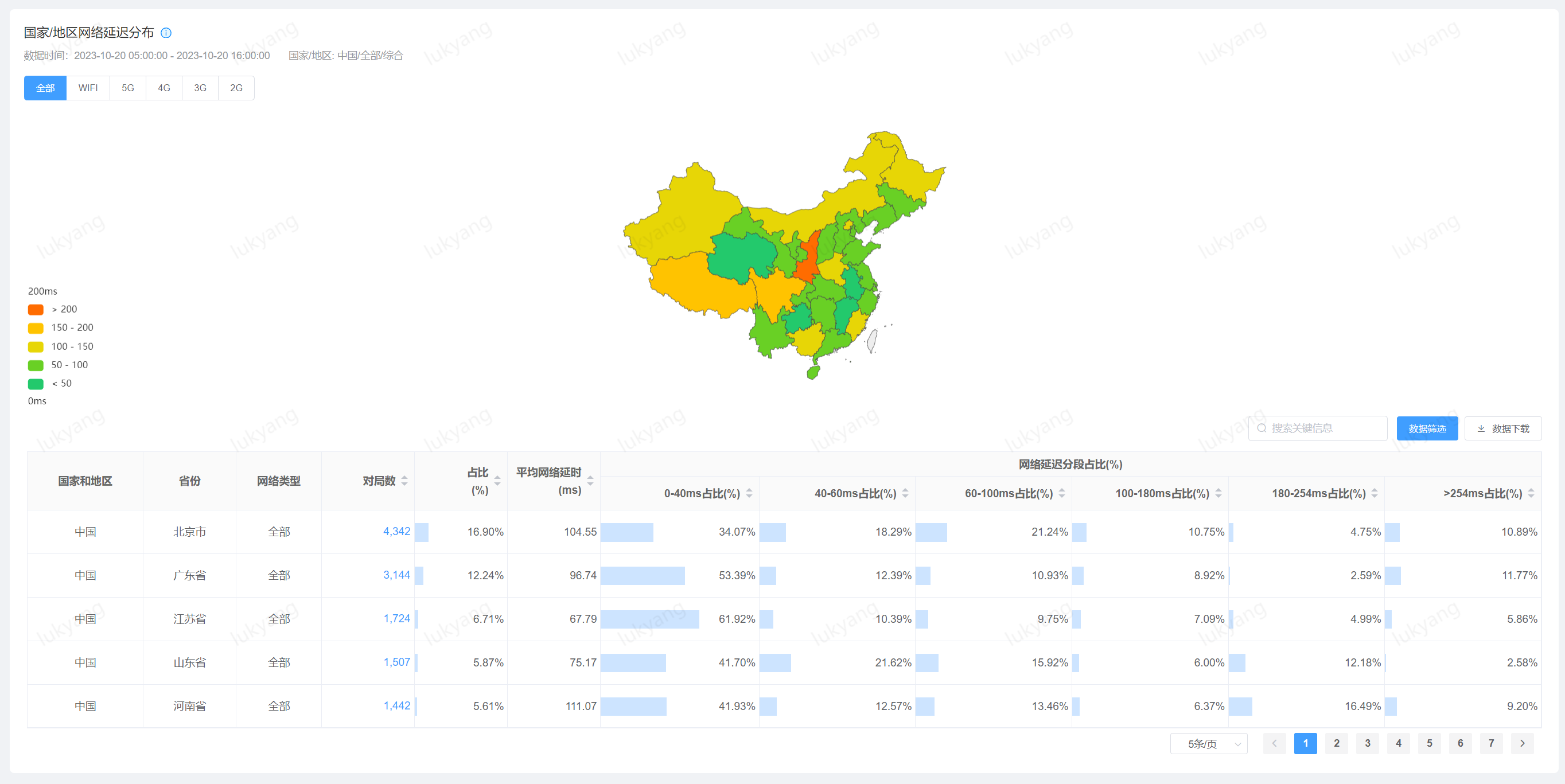Sort by >254ms占比 column arrows
This screenshot has height=784, width=1565.
(1531, 493)
